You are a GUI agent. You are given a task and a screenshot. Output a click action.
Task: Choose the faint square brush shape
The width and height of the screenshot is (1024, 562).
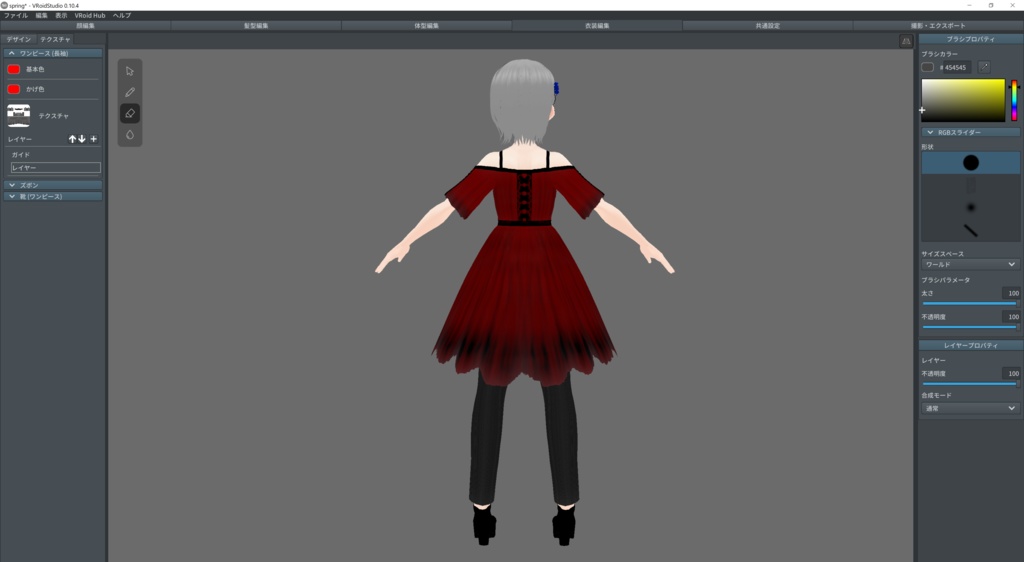tap(970, 185)
